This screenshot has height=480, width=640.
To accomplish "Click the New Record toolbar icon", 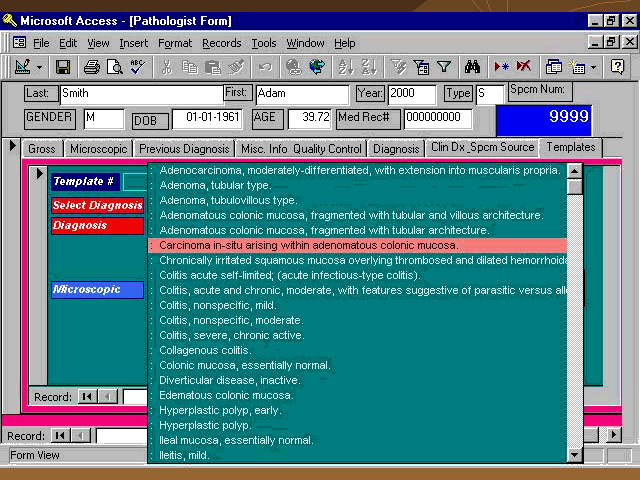I will point(502,67).
